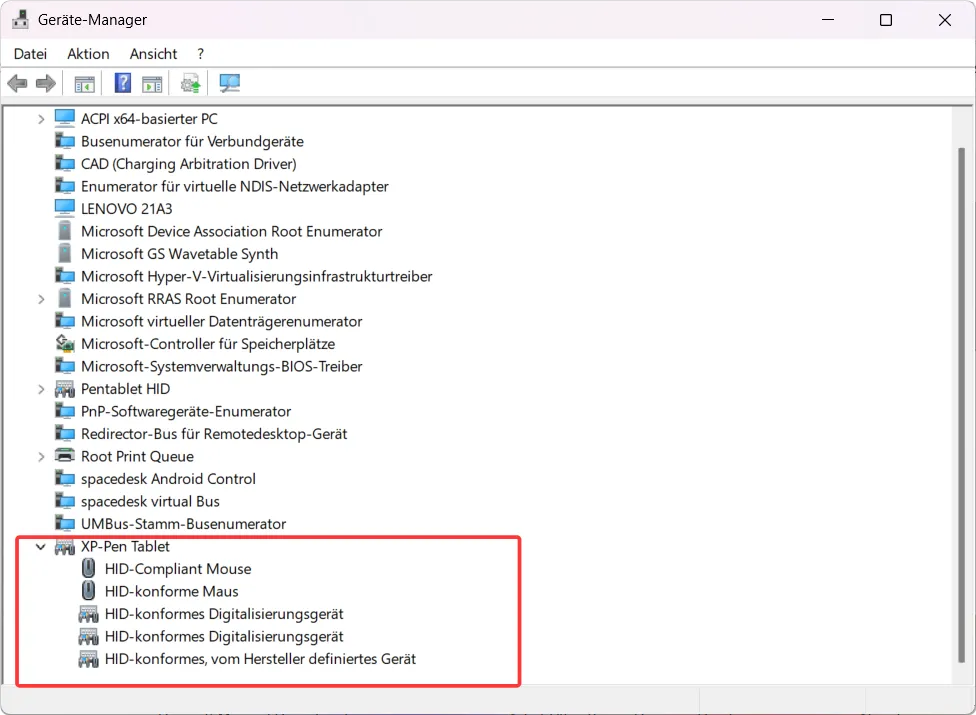This screenshot has height=715, width=976.
Task: Open the Datei menu
Action: 30,54
